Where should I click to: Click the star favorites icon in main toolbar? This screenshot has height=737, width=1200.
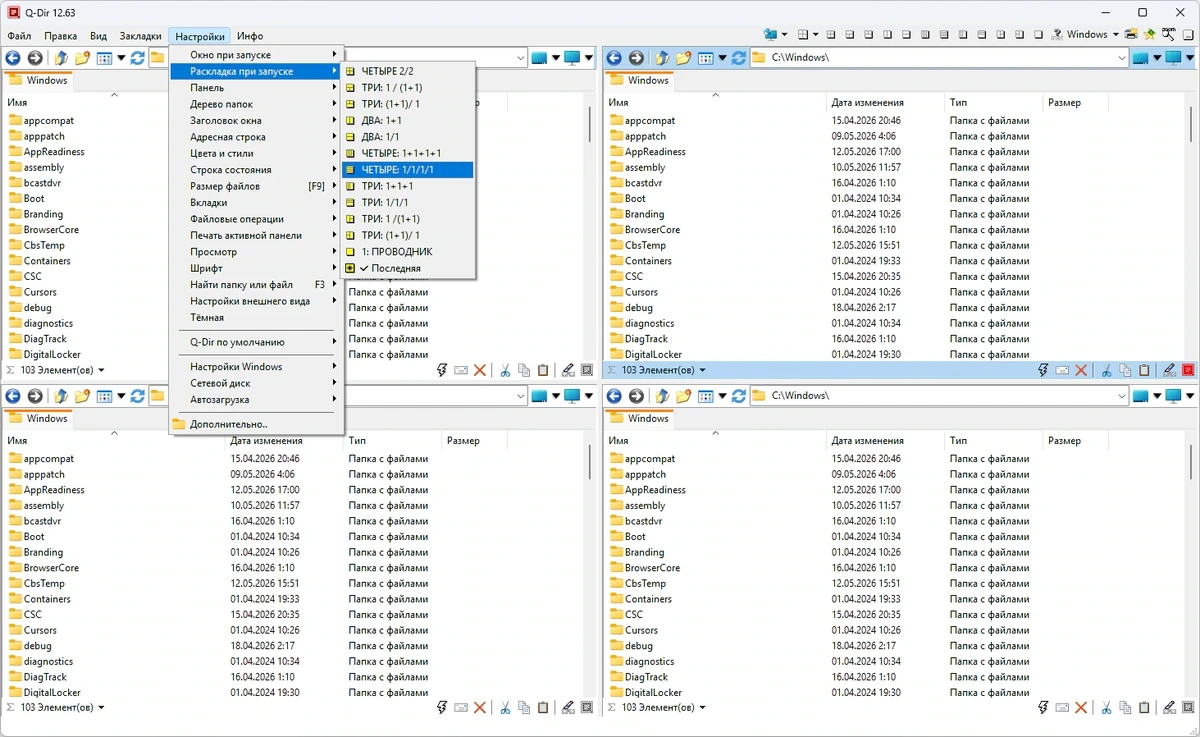1149,34
